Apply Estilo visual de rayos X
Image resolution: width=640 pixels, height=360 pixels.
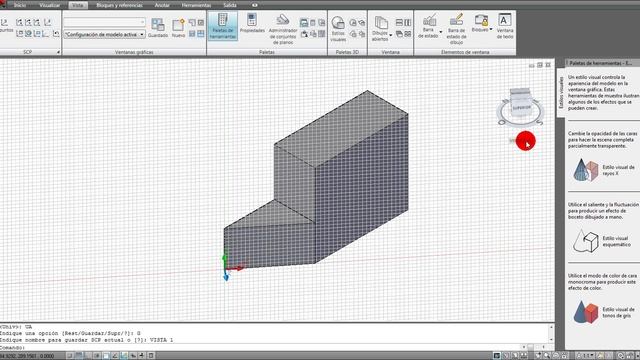tap(603, 170)
